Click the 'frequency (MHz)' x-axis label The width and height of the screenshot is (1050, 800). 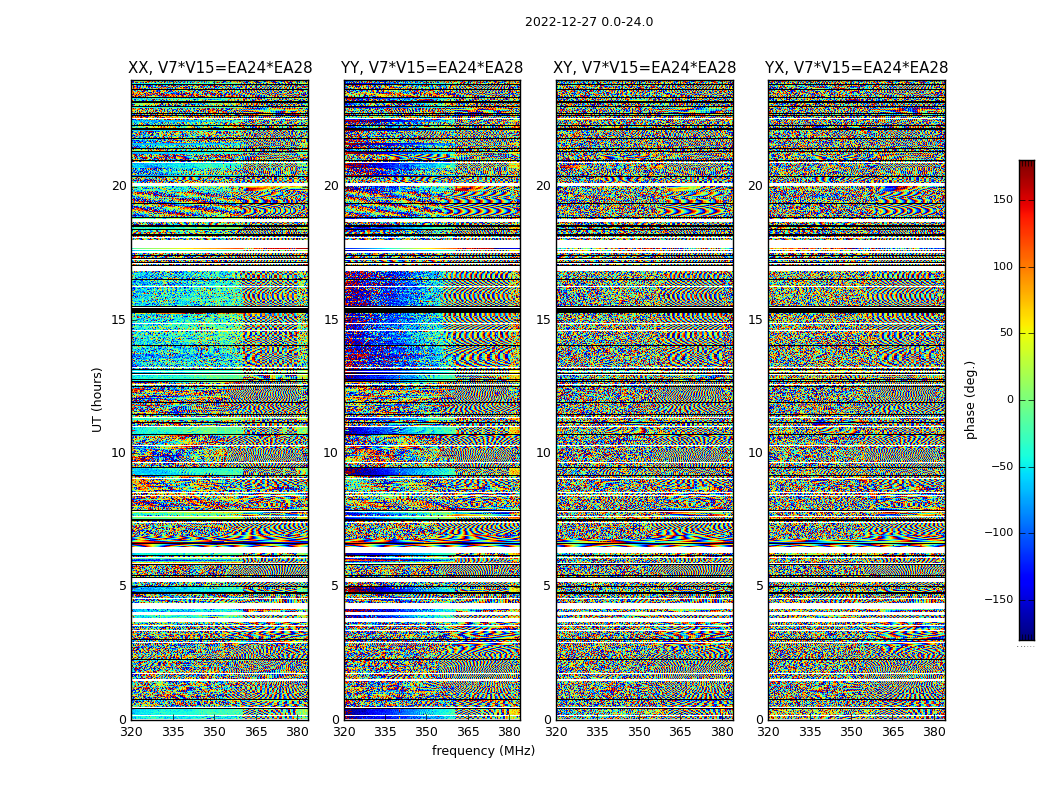tap(483, 751)
